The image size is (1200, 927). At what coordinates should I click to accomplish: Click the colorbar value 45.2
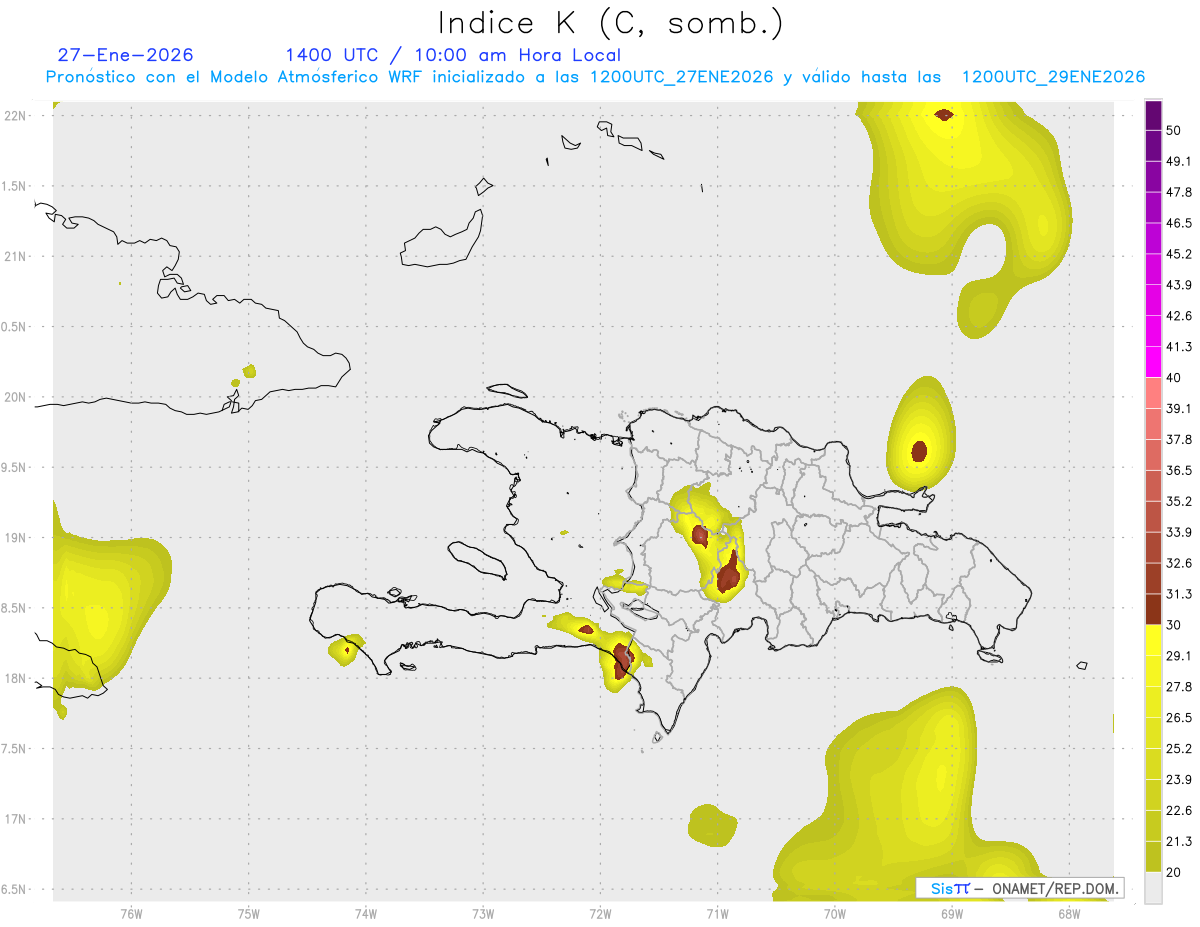pyautogui.click(x=1179, y=254)
